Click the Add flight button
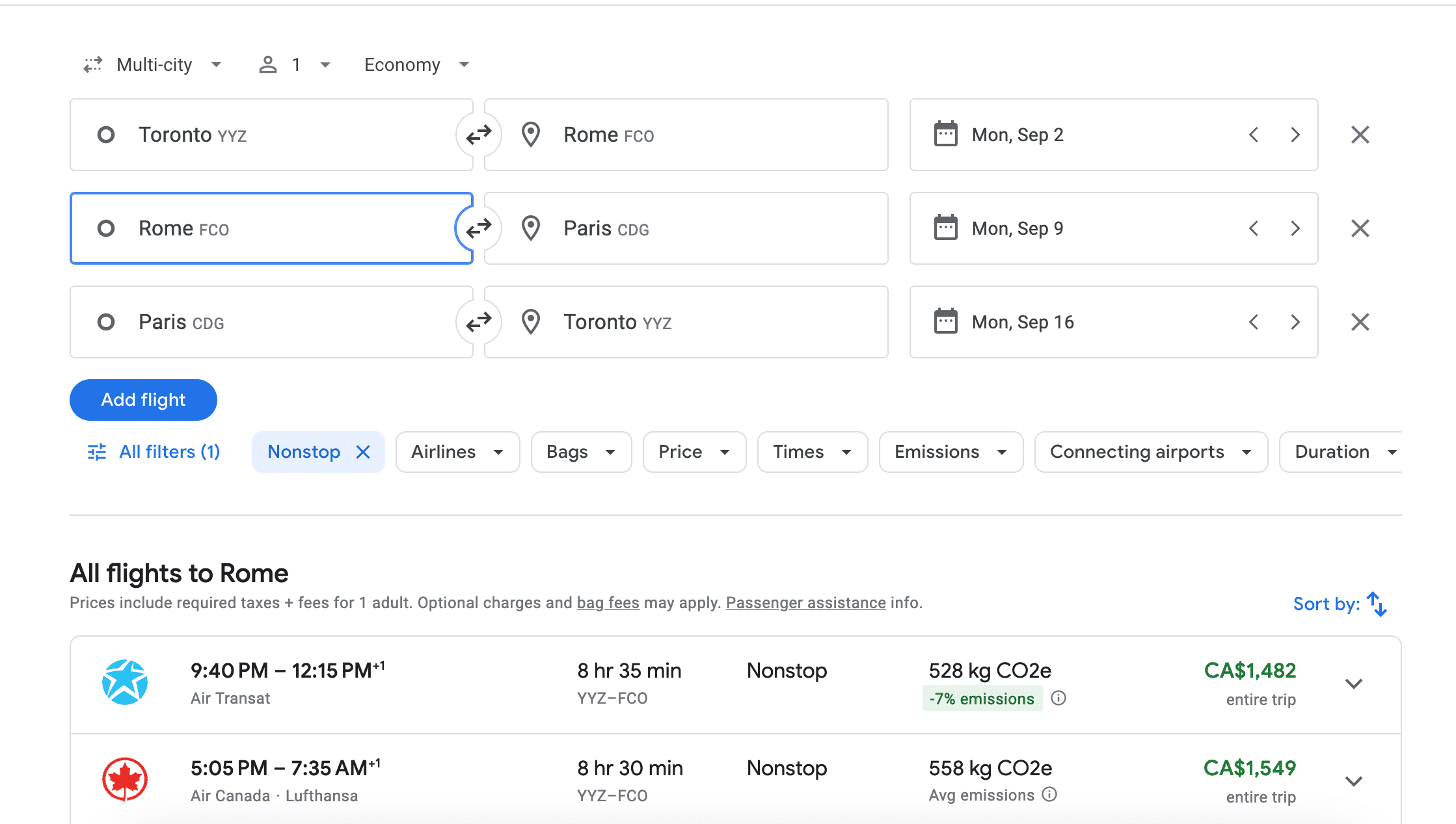This screenshot has height=824, width=1456. [x=143, y=400]
